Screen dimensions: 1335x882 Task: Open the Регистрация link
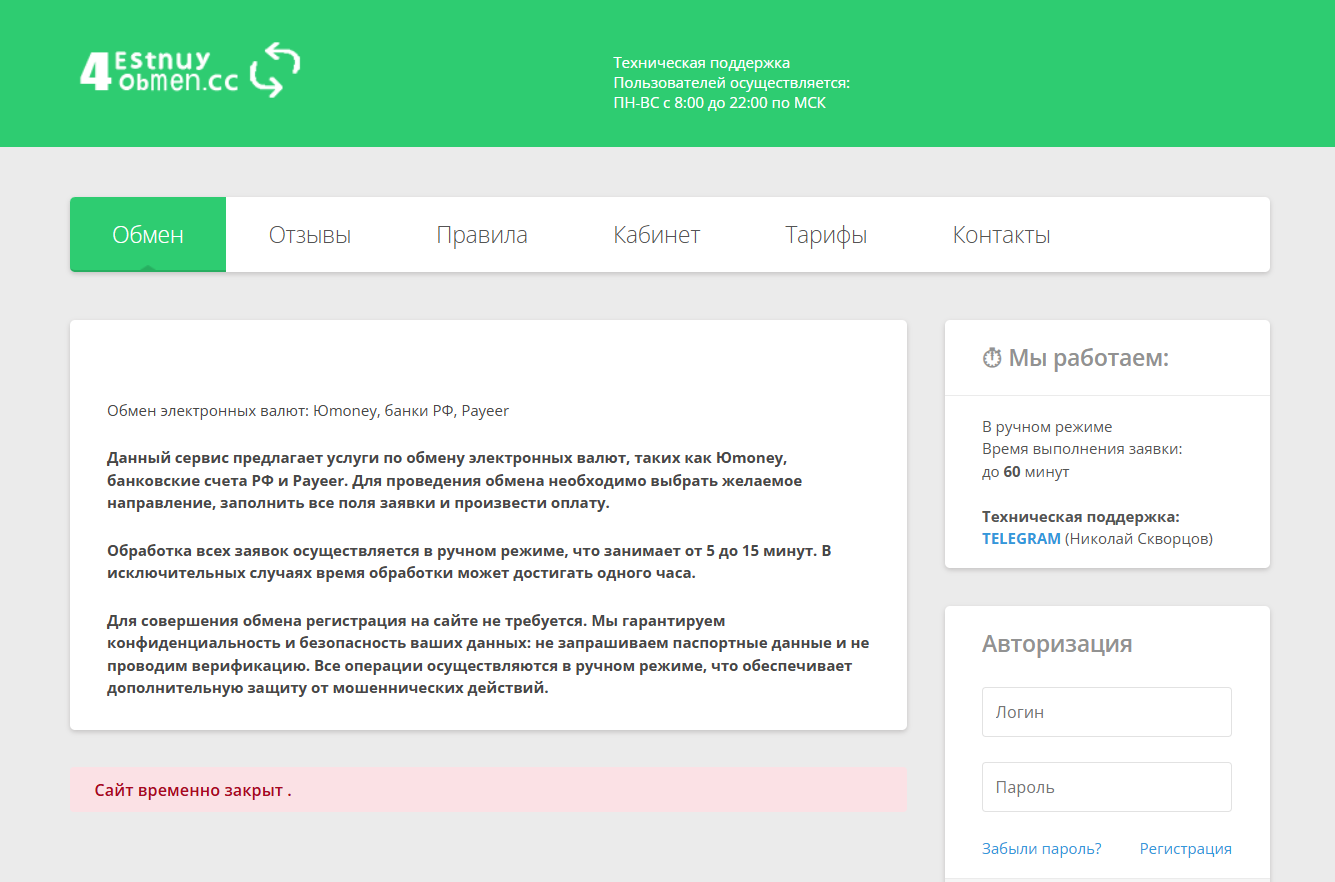tap(1186, 848)
